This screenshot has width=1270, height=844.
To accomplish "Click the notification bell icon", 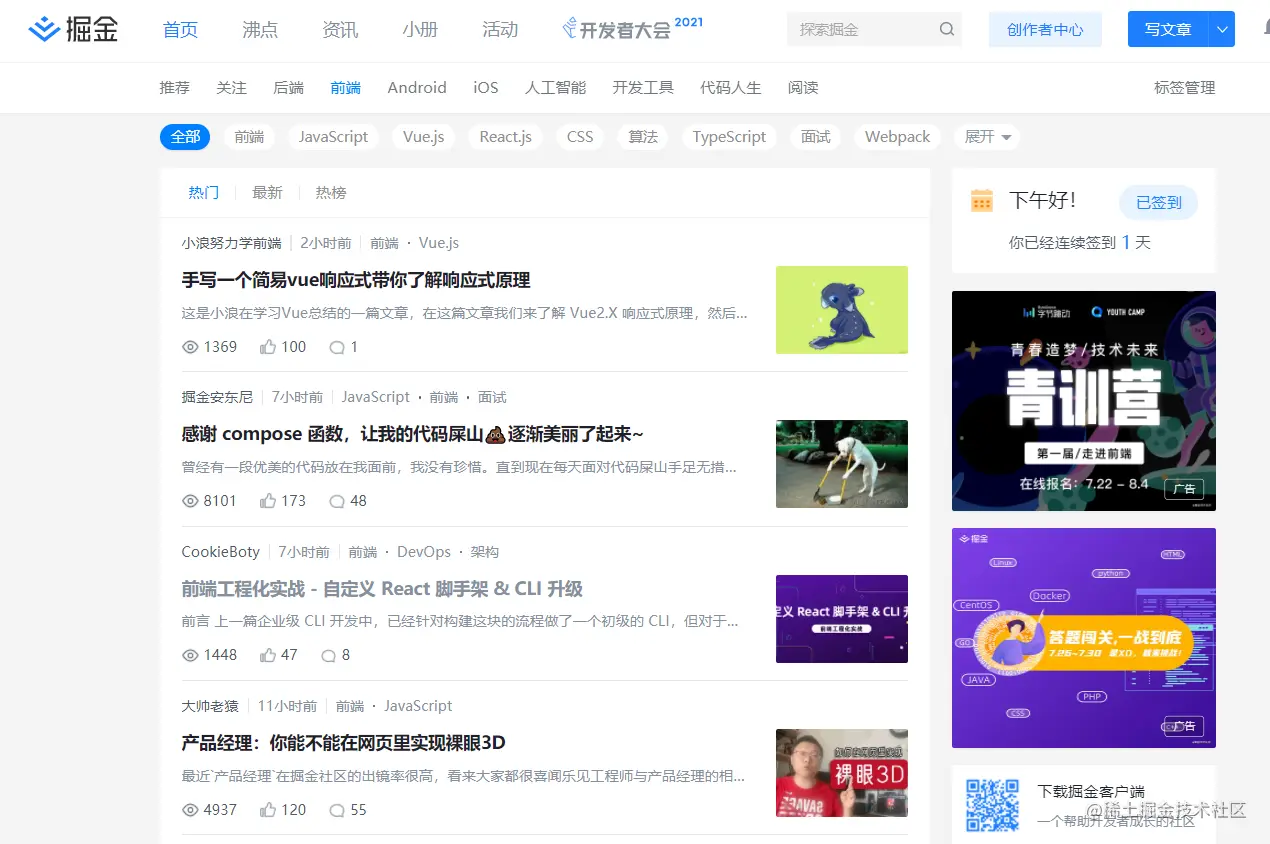I will (1266, 29).
